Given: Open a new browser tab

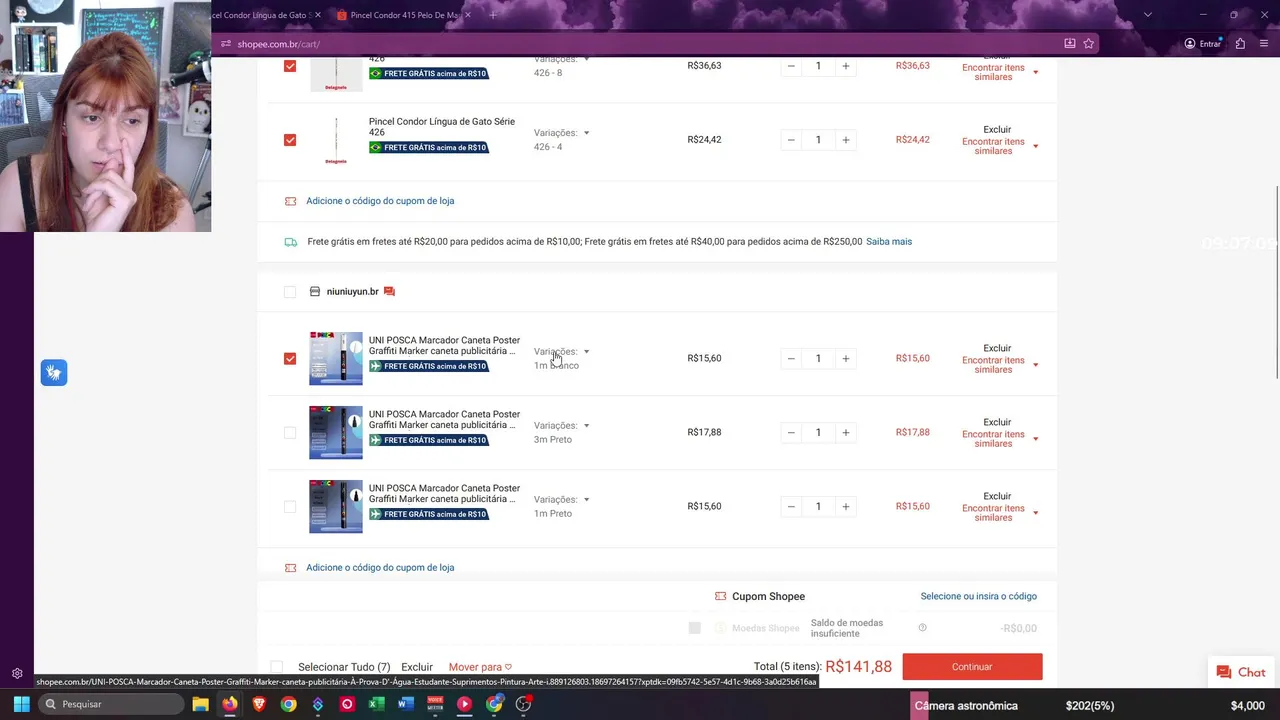Looking at the screenshot, I should pyautogui.click(x=493, y=15).
